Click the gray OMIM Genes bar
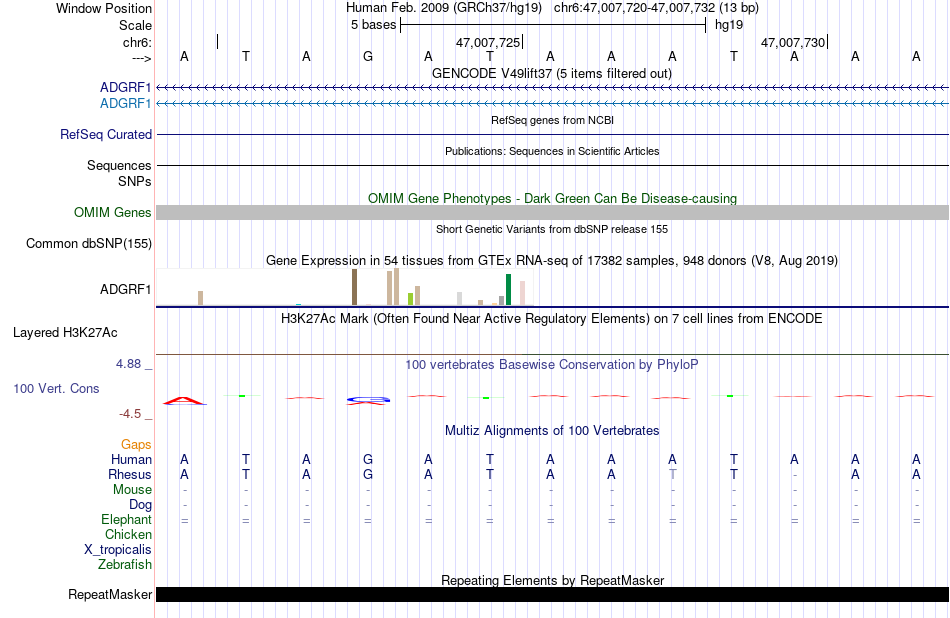The image size is (950, 618). (x=553, y=213)
